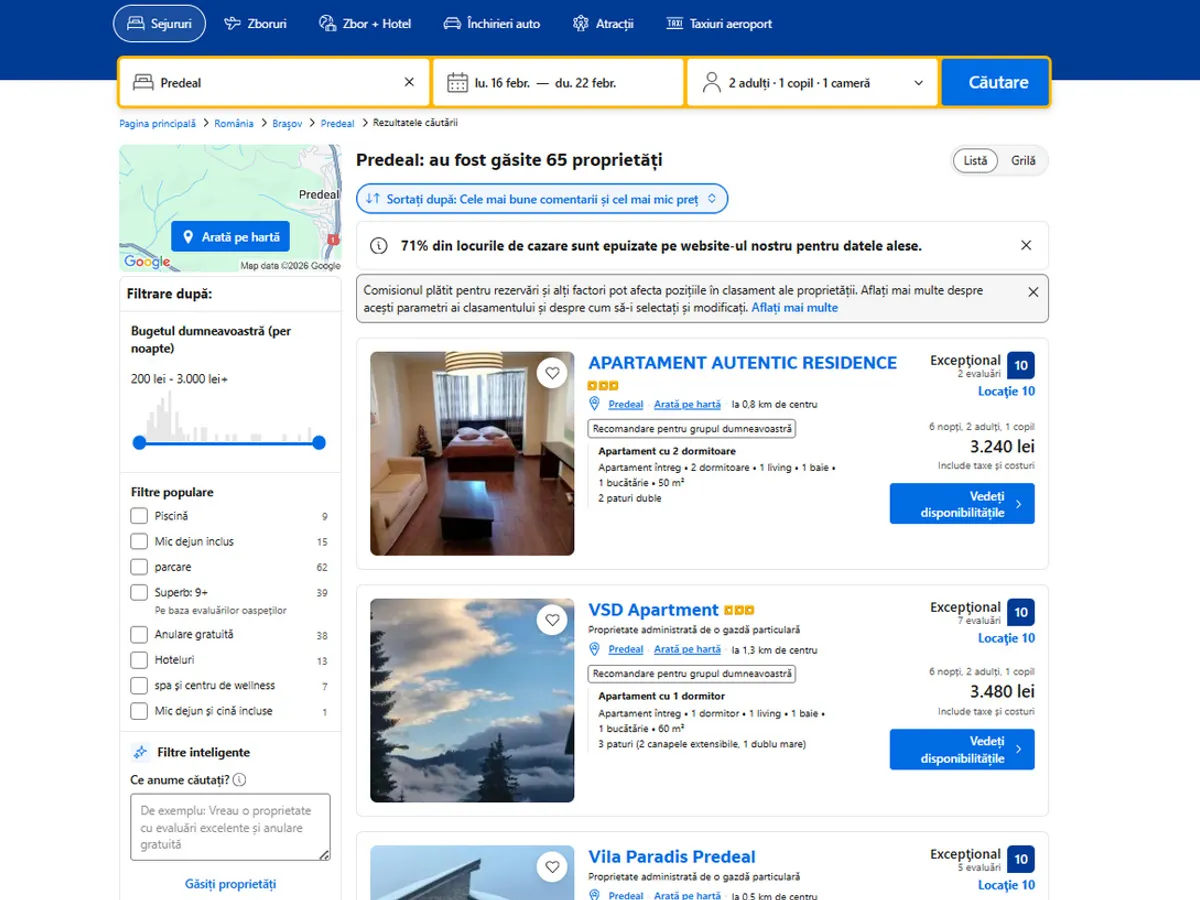Save VSD Apartment with the heart icon
Screen dimensions: 1200x900
click(x=552, y=620)
